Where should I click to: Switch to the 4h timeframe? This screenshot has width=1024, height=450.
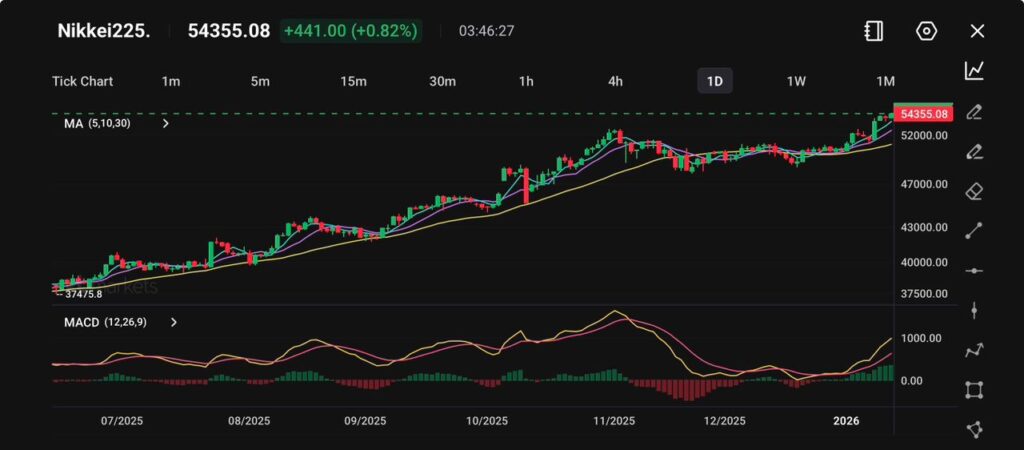pos(615,81)
